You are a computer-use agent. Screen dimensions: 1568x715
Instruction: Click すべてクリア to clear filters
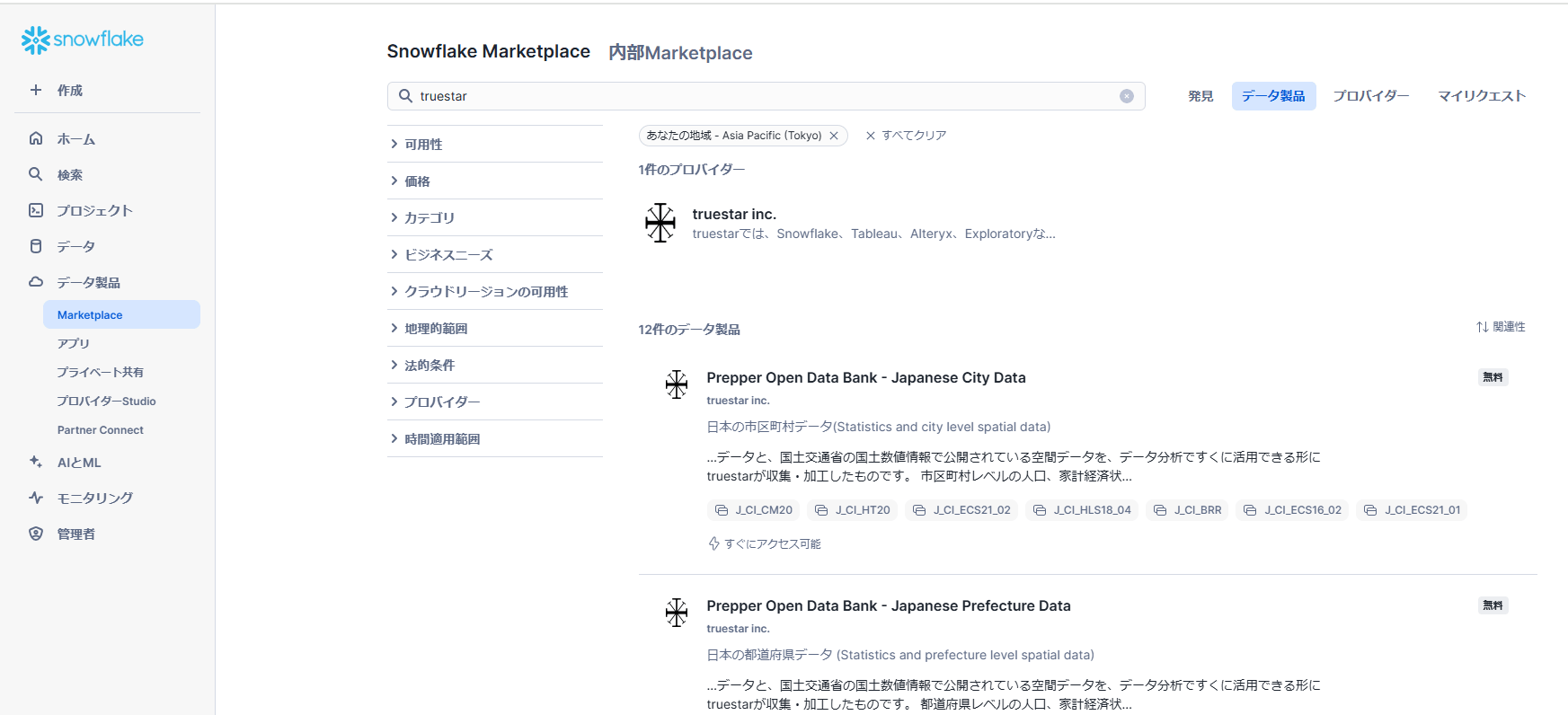[906, 136]
